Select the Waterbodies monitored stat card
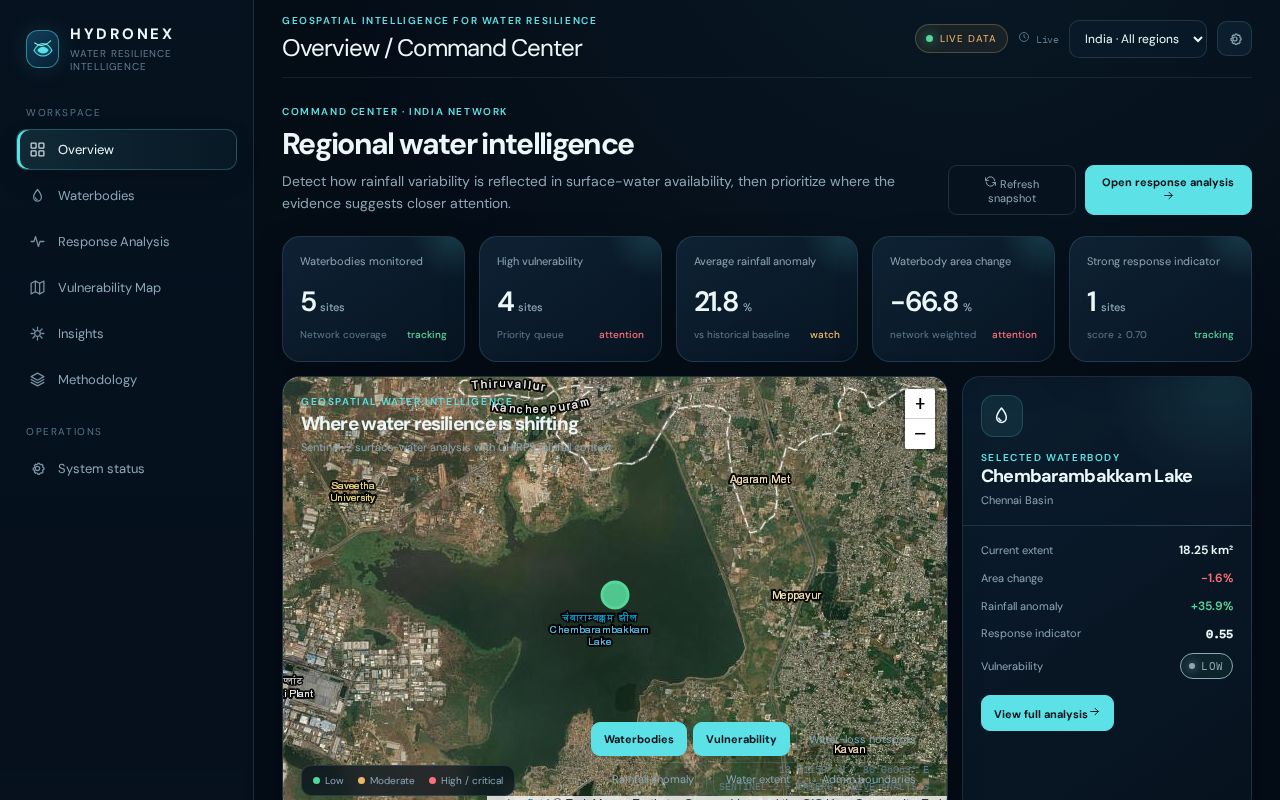 click(x=373, y=299)
